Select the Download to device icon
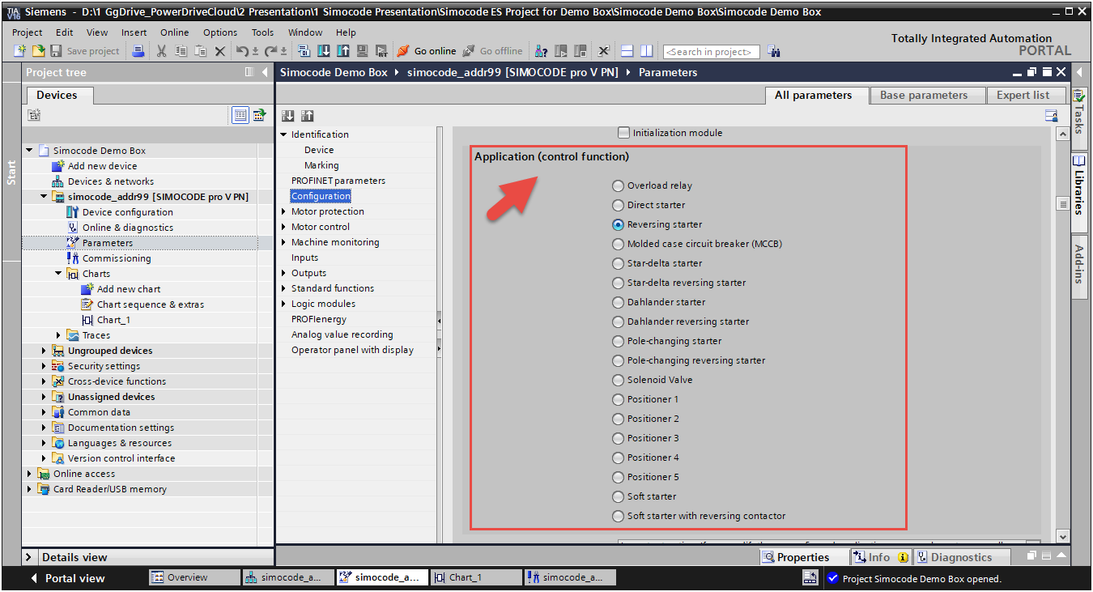The height and width of the screenshot is (592, 1093). coord(325,51)
